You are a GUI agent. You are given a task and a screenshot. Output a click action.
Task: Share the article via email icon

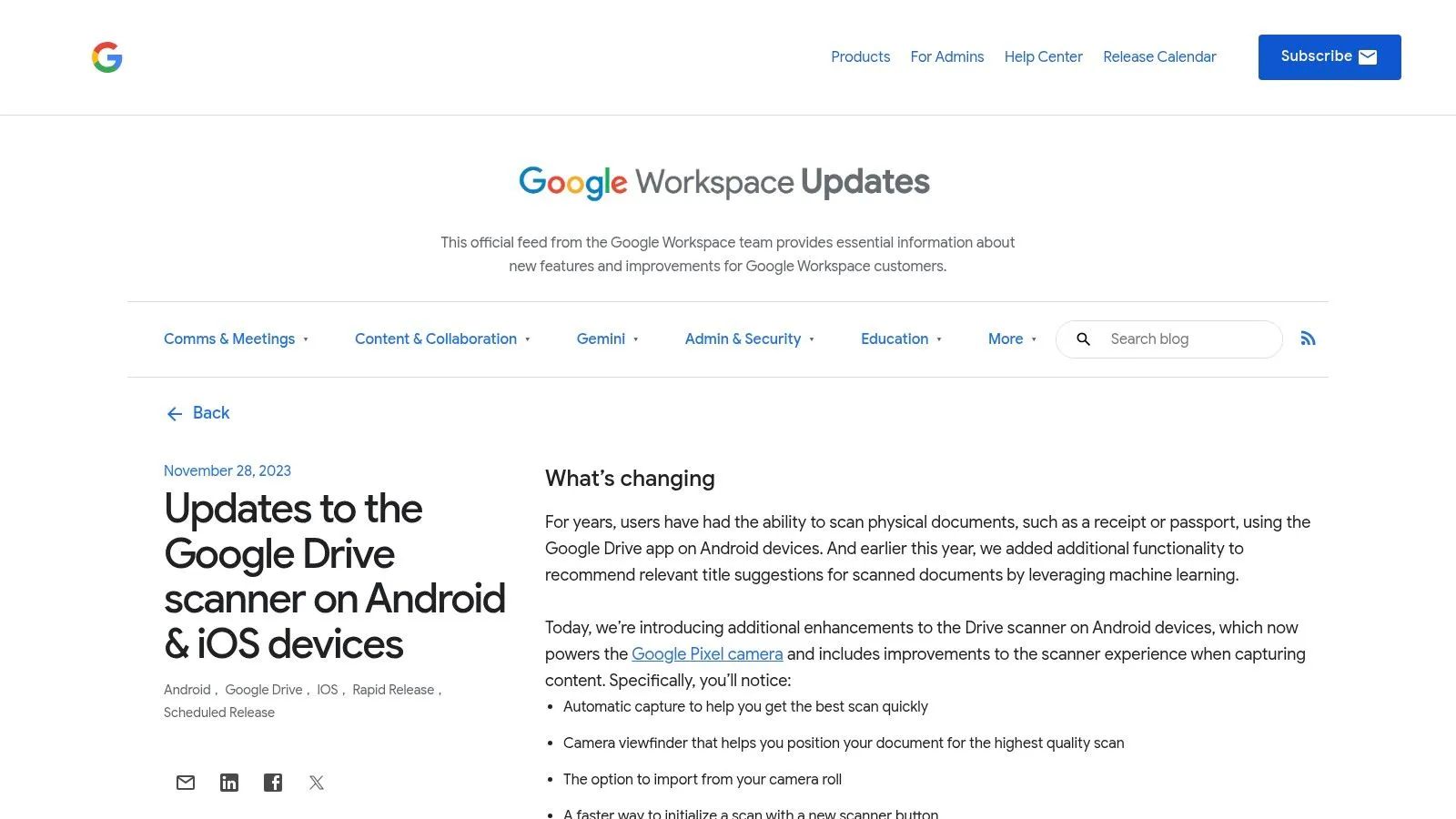[x=185, y=782]
